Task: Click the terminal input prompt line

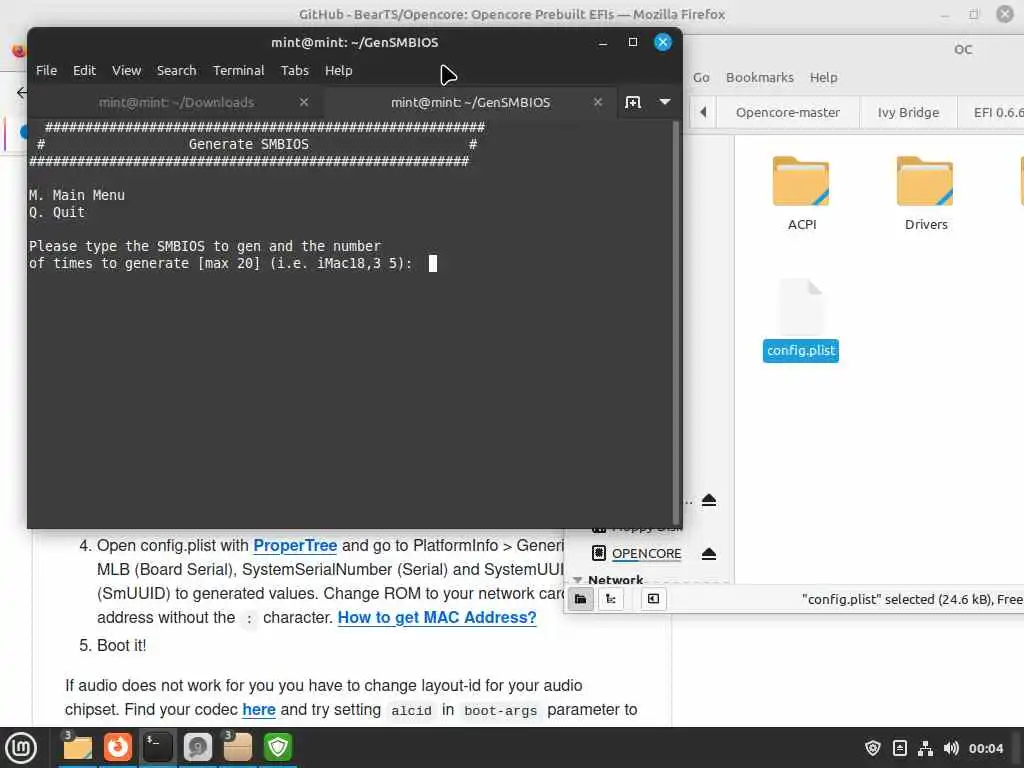Action: tap(232, 263)
